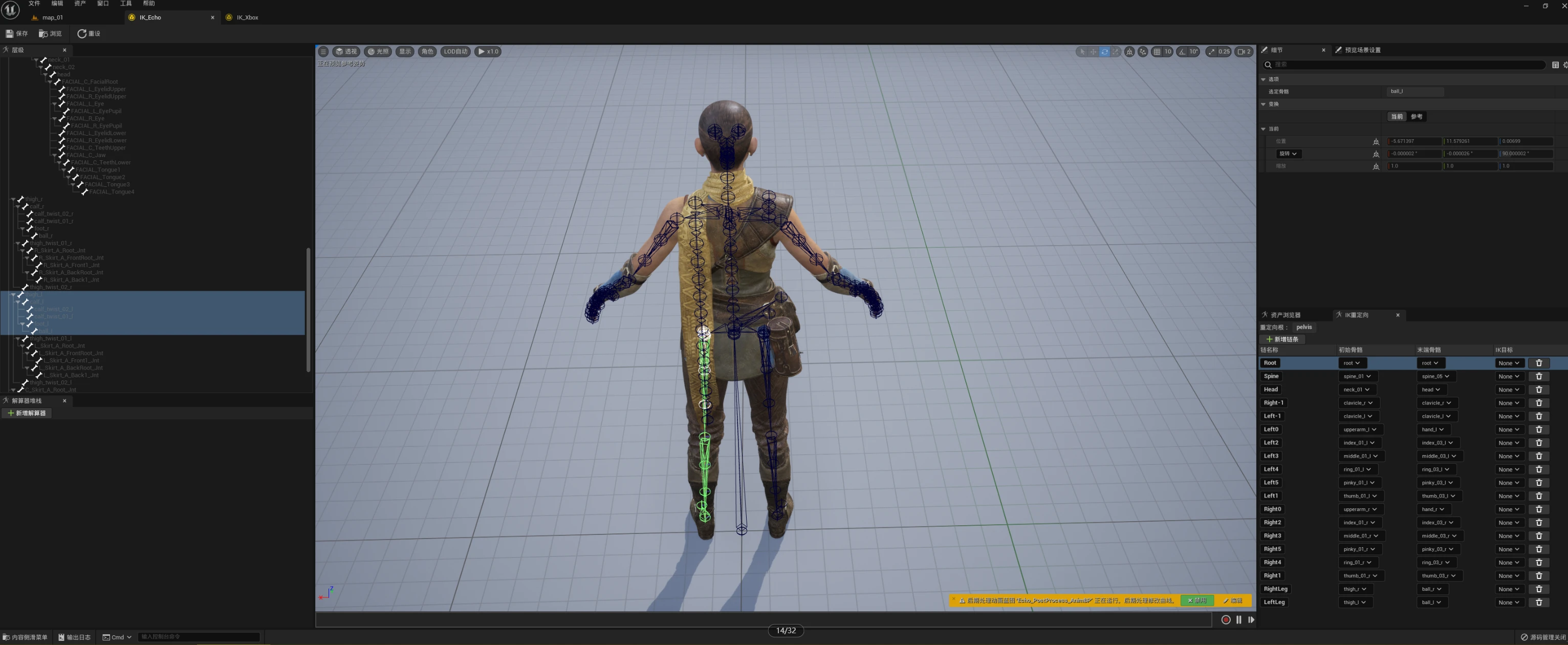Click the position X field -5.671397
Viewport: 1568px width, 645px height.
click(x=1414, y=141)
